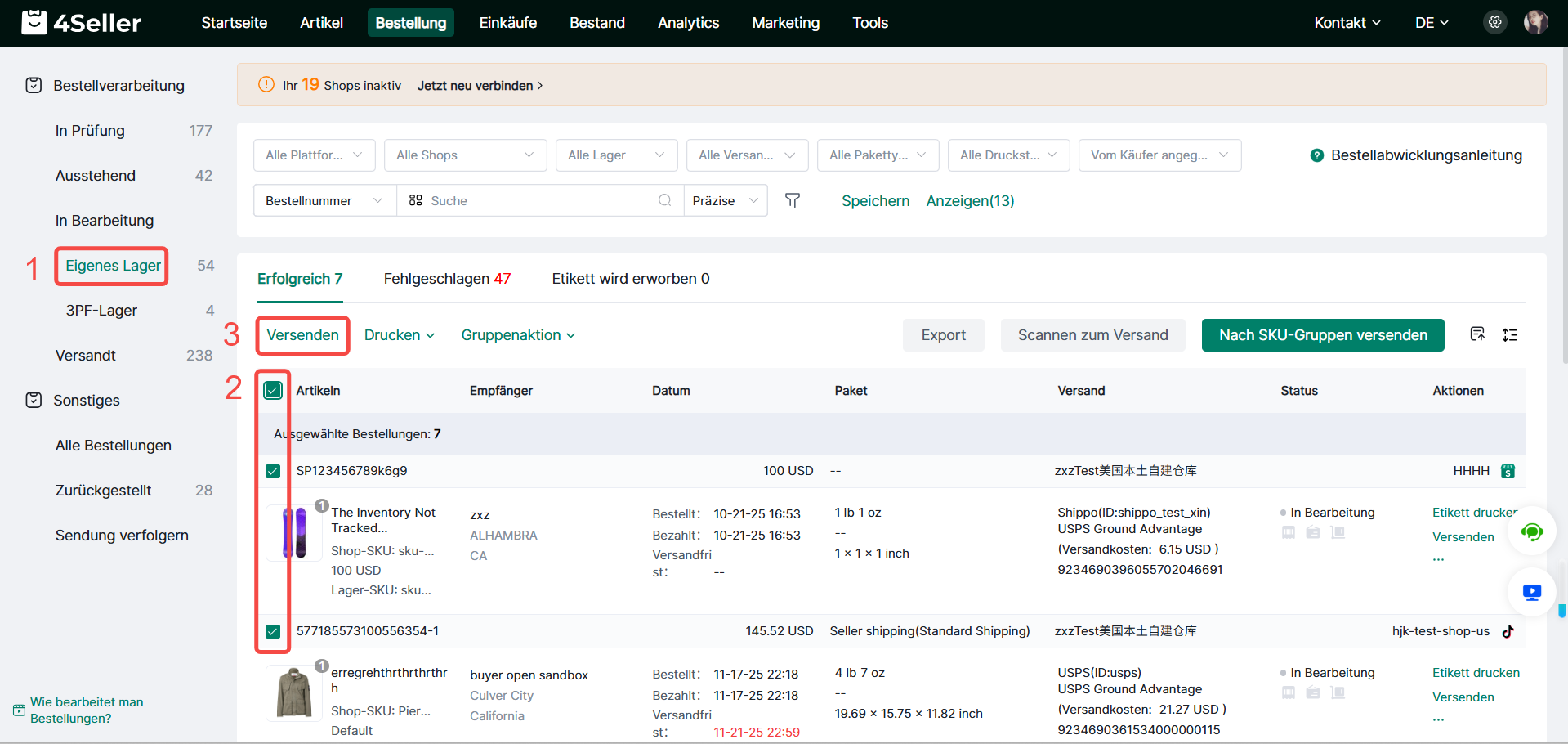The height and width of the screenshot is (744, 1568).
Task: Toggle the select-all orders checkbox
Action: (x=273, y=391)
